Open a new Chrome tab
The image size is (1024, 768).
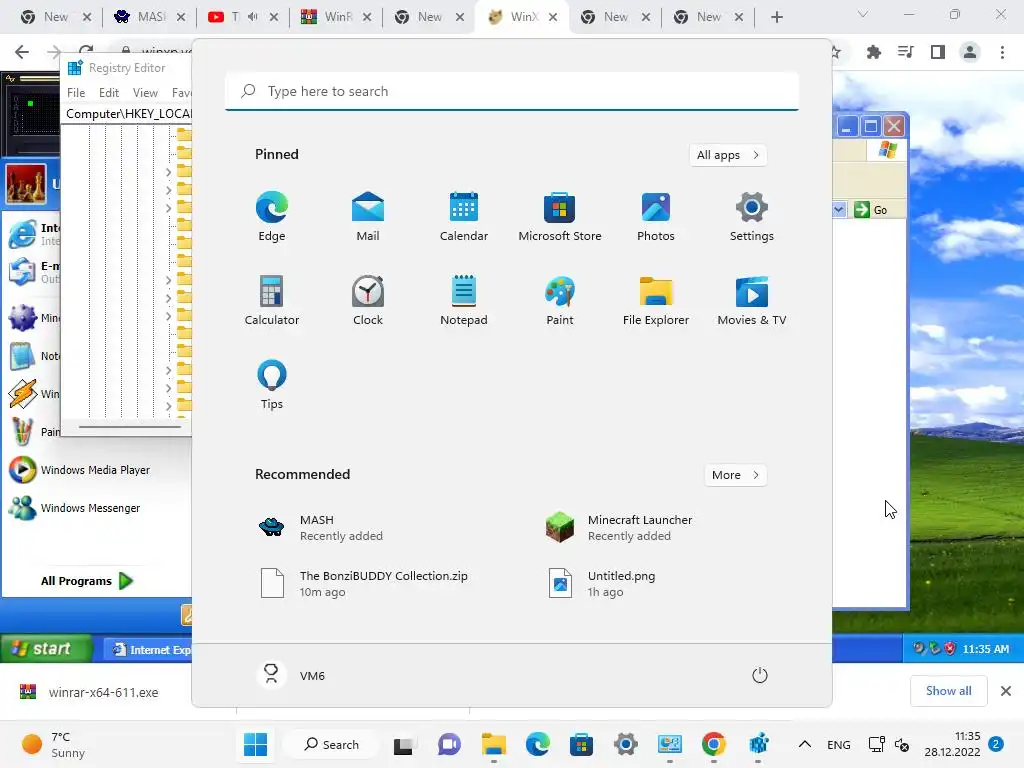tap(776, 17)
